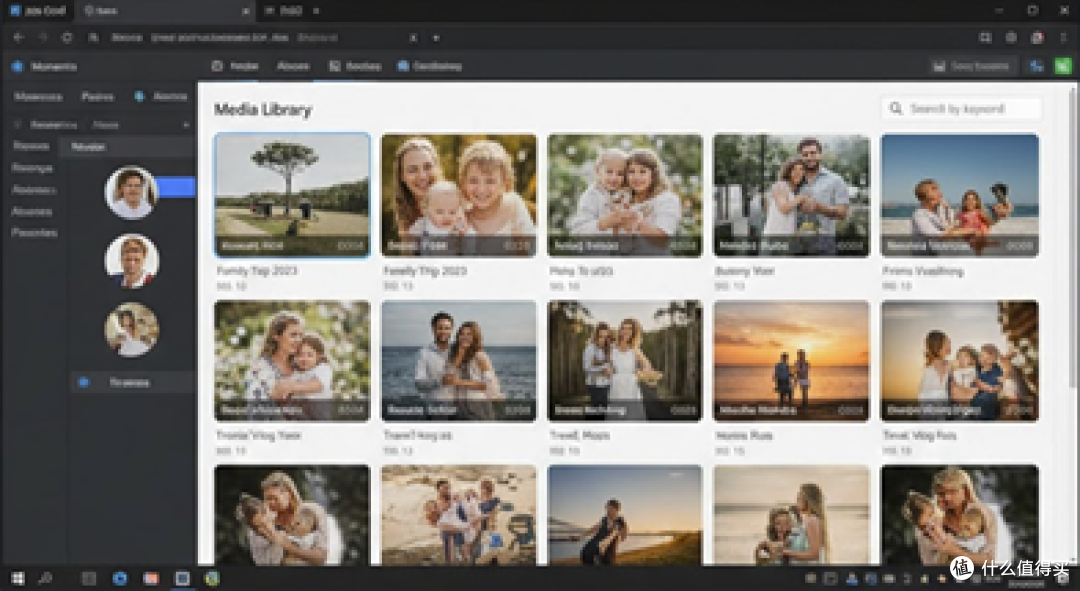Open the top bar tab with outlined square icon
Screen dimensions: 1080x591
236,66
